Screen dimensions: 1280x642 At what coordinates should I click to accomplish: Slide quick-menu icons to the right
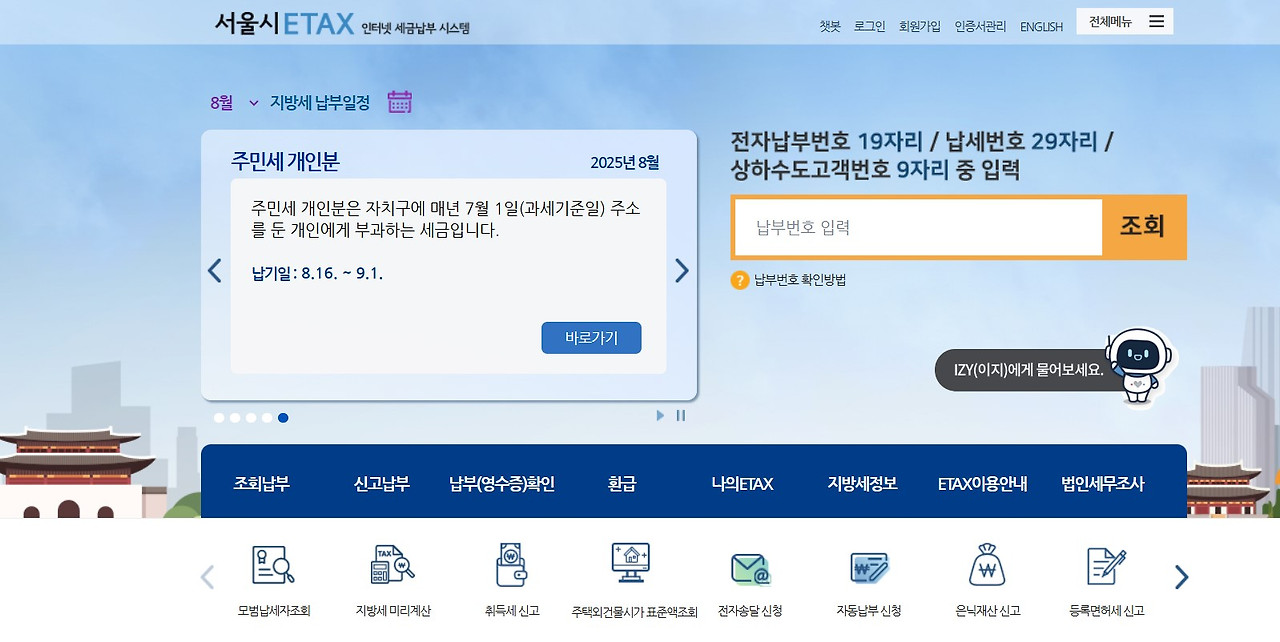(1181, 577)
